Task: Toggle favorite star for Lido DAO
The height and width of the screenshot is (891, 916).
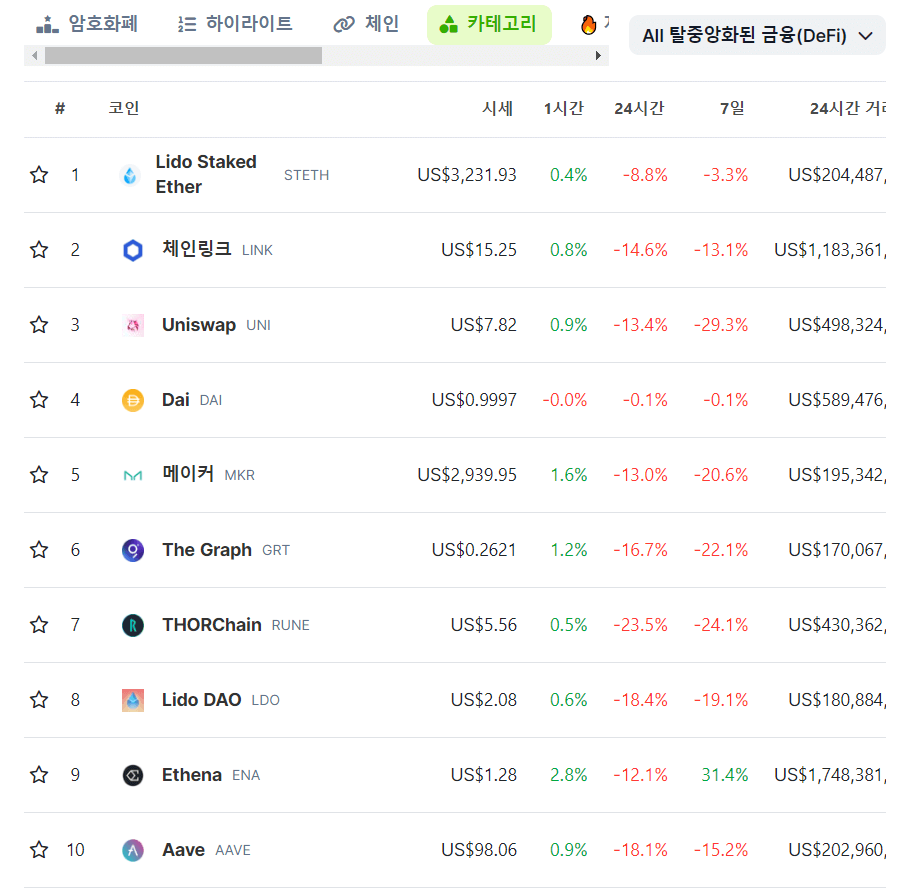Action: pos(39,699)
